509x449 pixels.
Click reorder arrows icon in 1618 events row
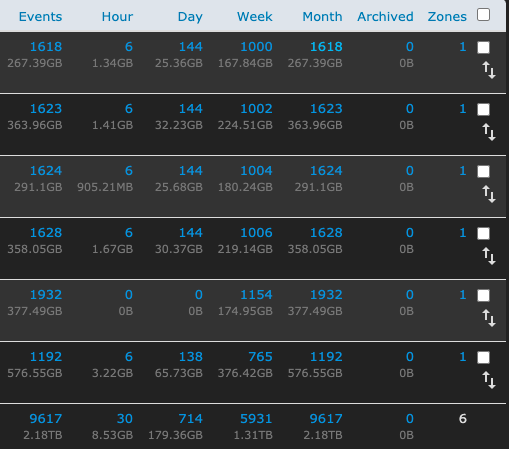click(489, 70)
